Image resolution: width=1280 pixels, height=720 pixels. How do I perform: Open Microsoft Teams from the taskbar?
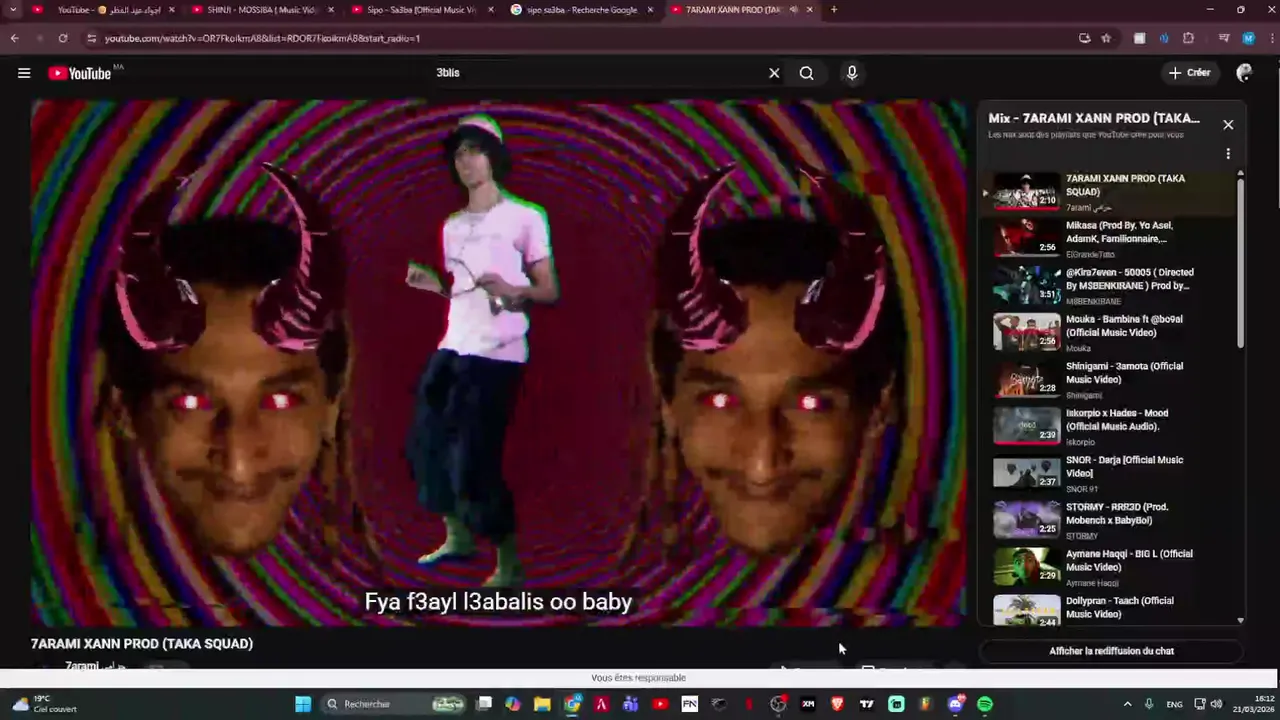(x=630, y=704)
